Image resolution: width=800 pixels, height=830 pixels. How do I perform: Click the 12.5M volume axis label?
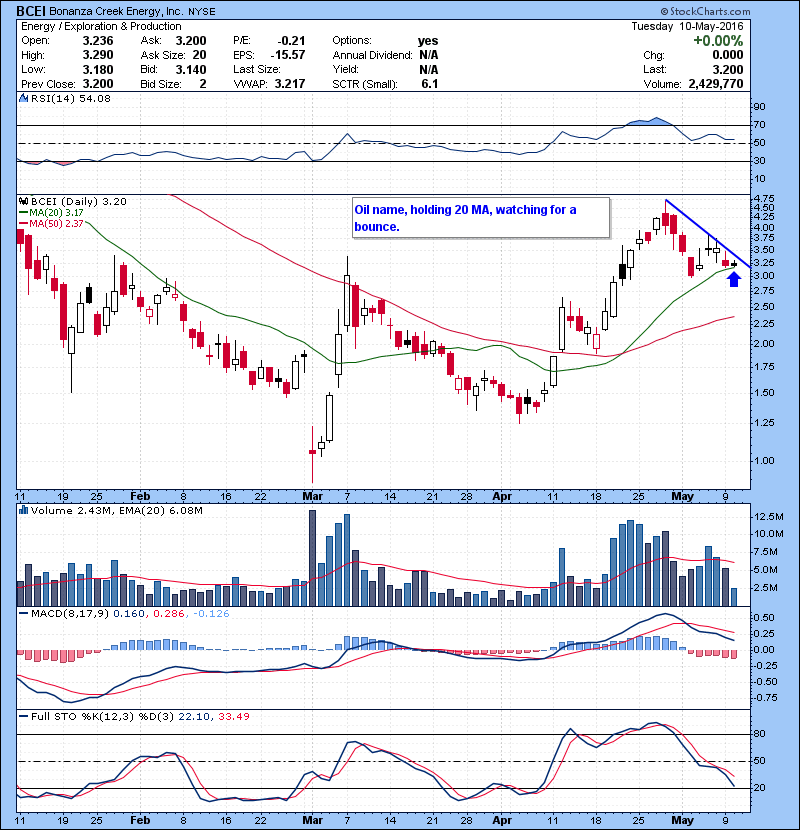[769, 516]
